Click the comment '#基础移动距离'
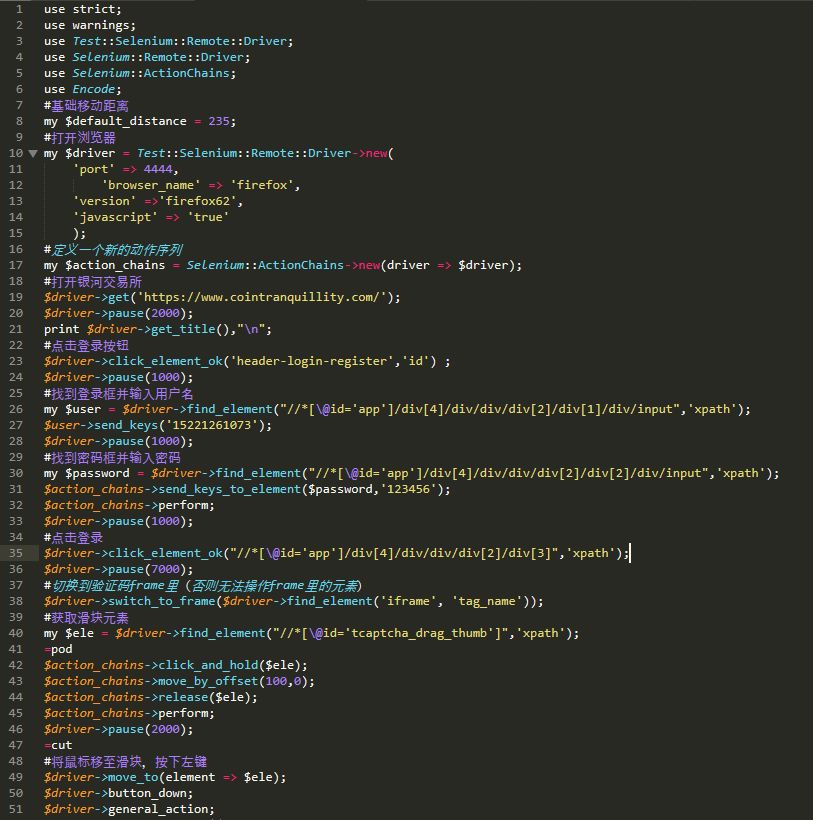This screenshot has width=813, height=820. click(x=86, y=106)
